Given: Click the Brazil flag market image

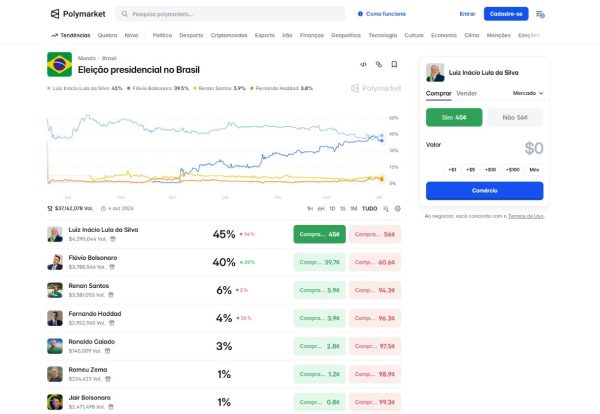Looking at the screenshot, I should pos(58,64).
